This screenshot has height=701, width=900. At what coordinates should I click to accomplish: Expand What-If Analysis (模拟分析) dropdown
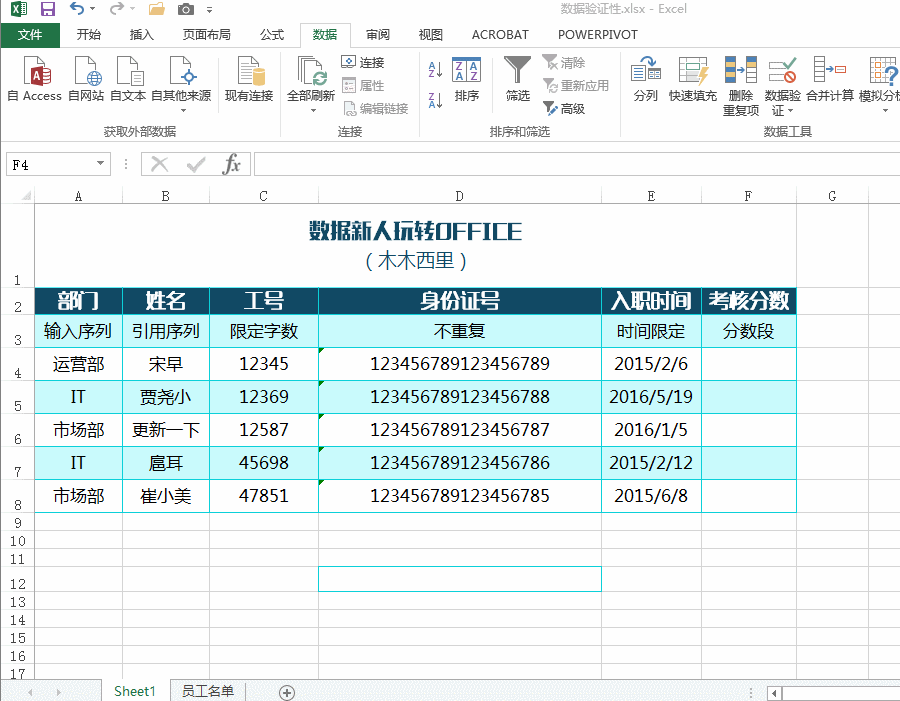pyautogui.click(x=885, y=111)
